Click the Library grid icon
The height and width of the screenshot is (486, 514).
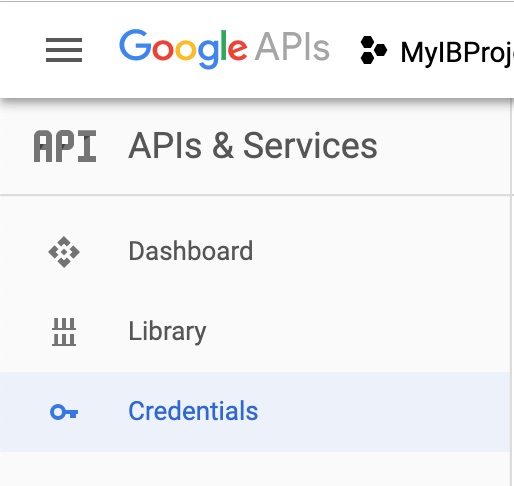pyautogui.click(x=64, y=332)
